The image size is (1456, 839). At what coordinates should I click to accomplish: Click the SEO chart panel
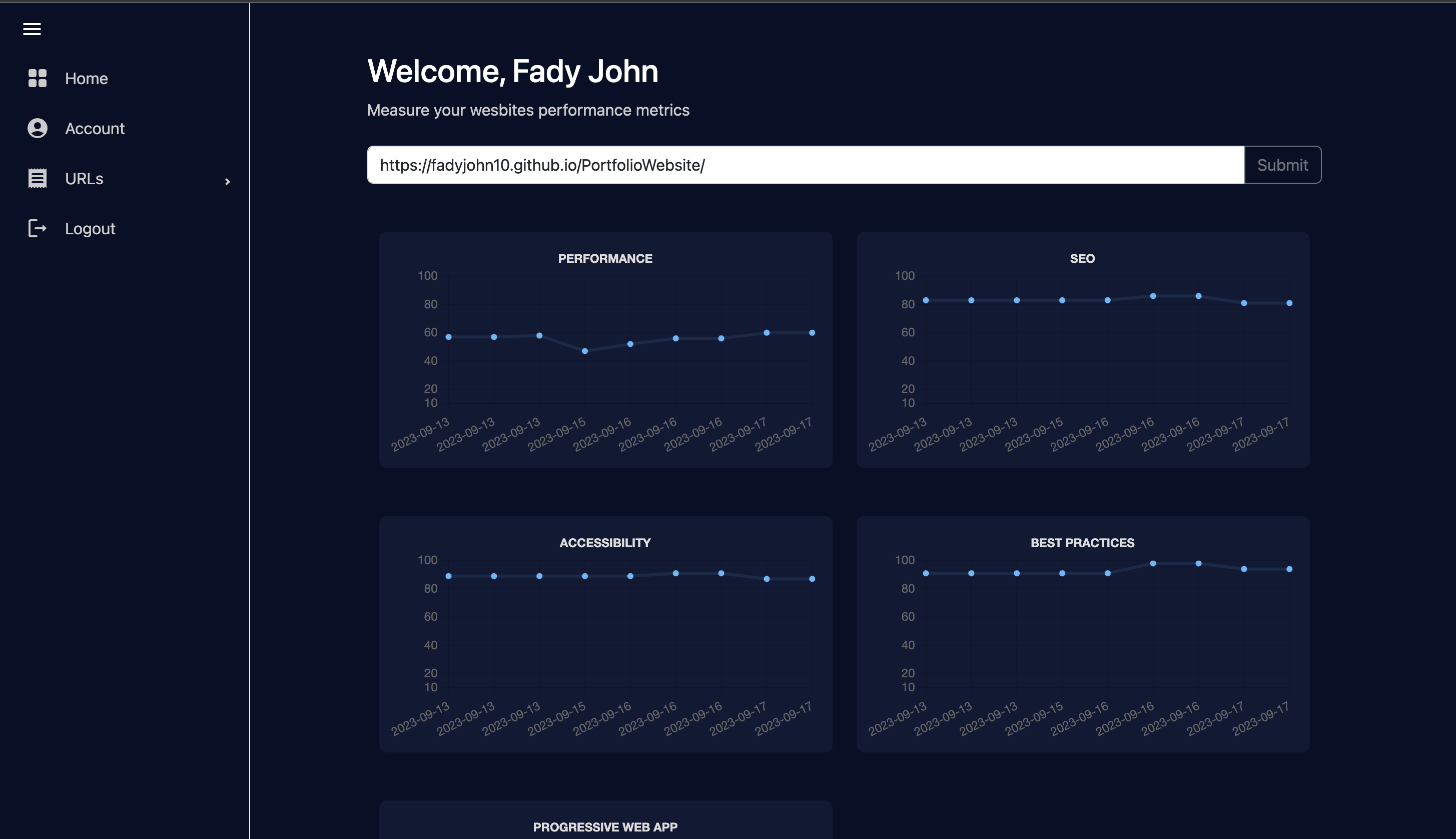click(1083, 351)
